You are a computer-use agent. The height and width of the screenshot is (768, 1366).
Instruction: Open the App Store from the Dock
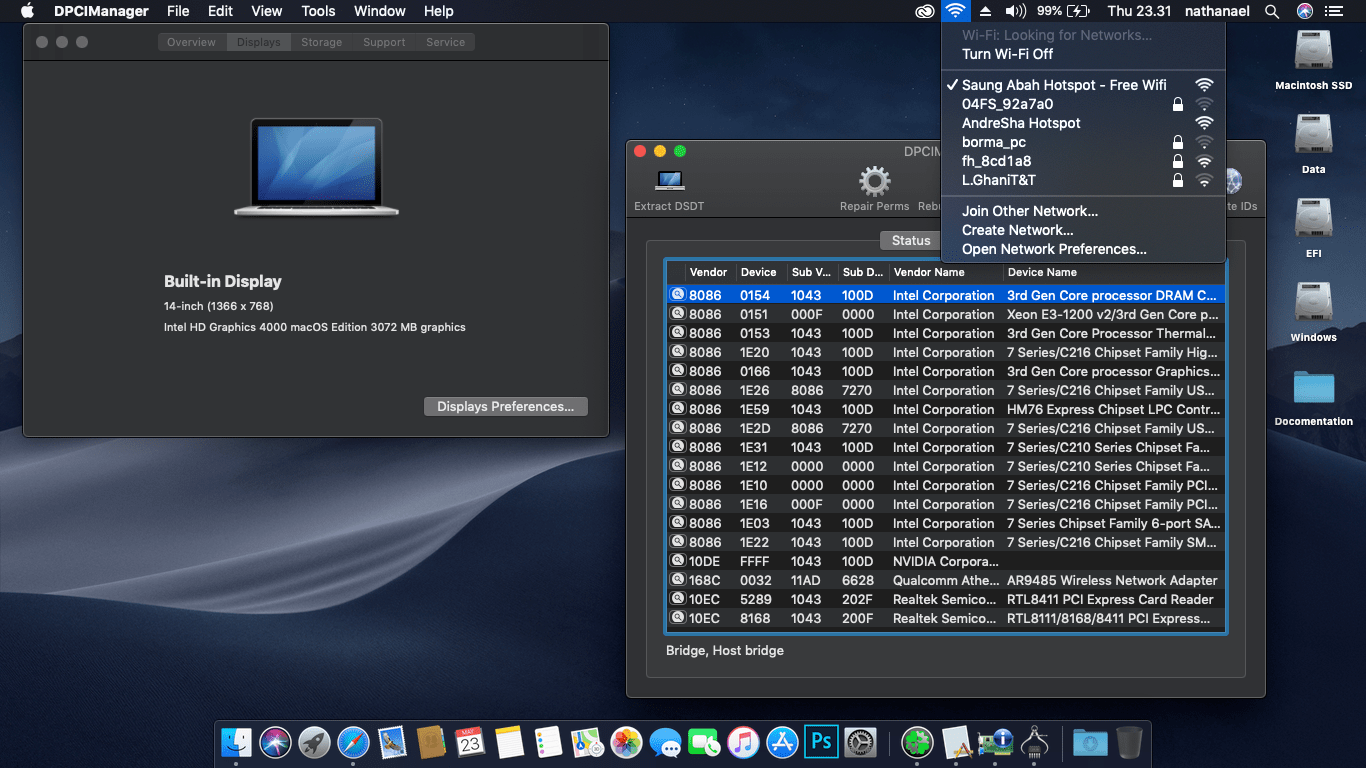click(782, 742)
